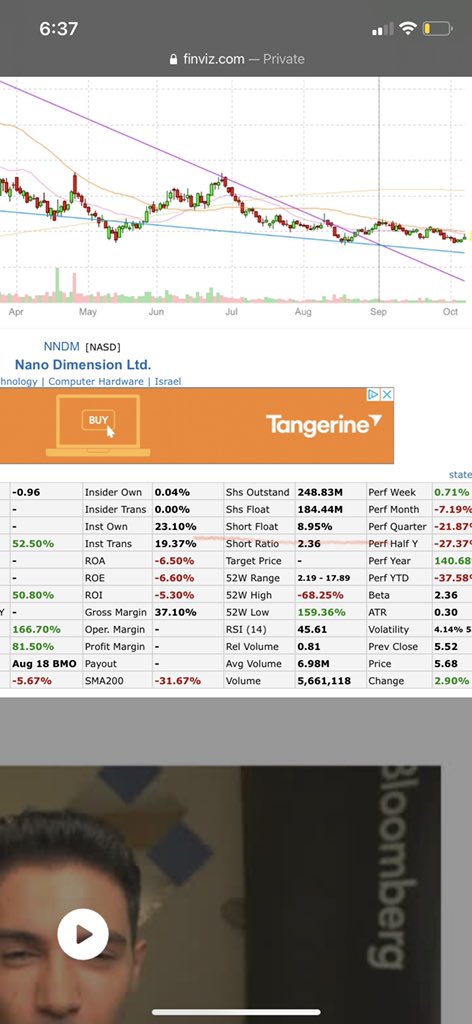Click the 52W Range value 2.19 - 17.89

point(324,578)
